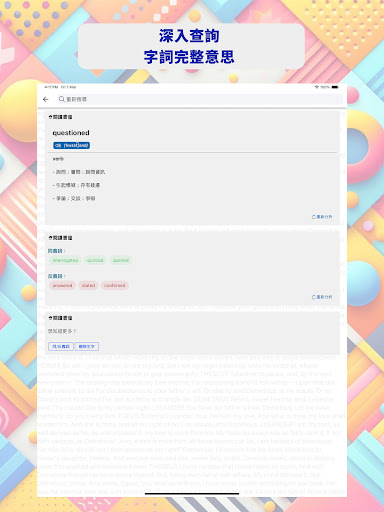Click the time display in the status bar

[51, 87]
